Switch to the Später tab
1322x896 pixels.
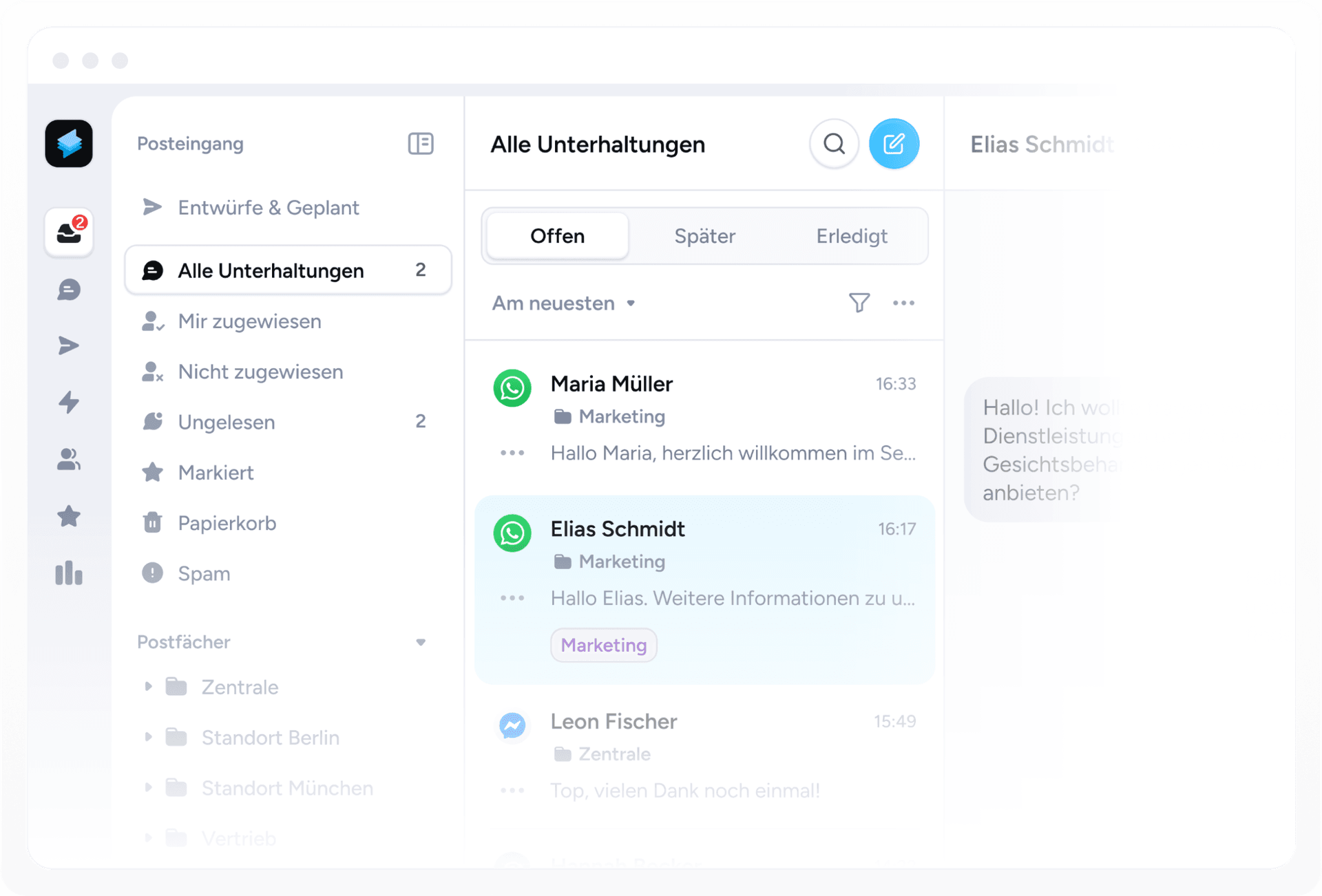pos(704,235)
